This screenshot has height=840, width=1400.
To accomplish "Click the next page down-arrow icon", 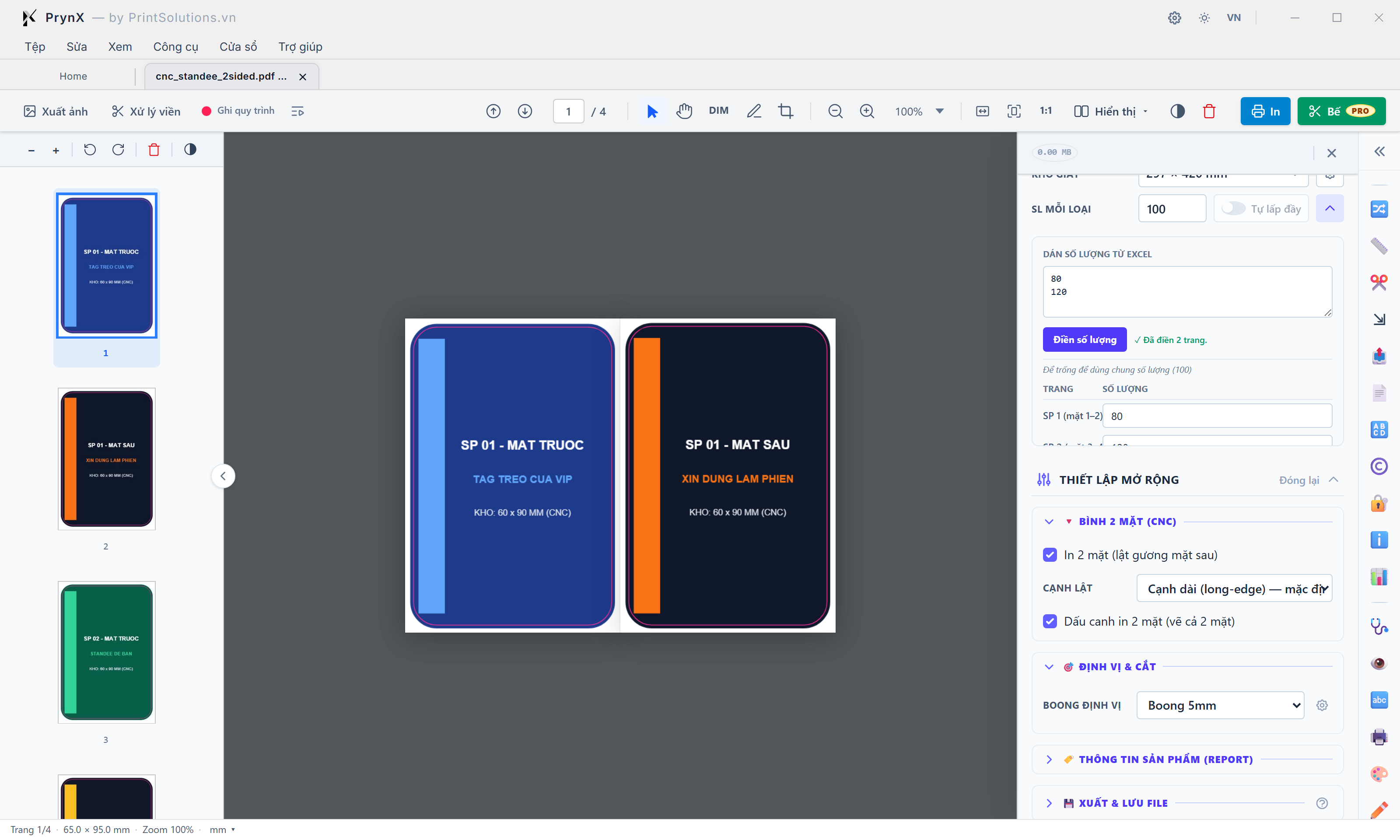I will pos(525,112).
